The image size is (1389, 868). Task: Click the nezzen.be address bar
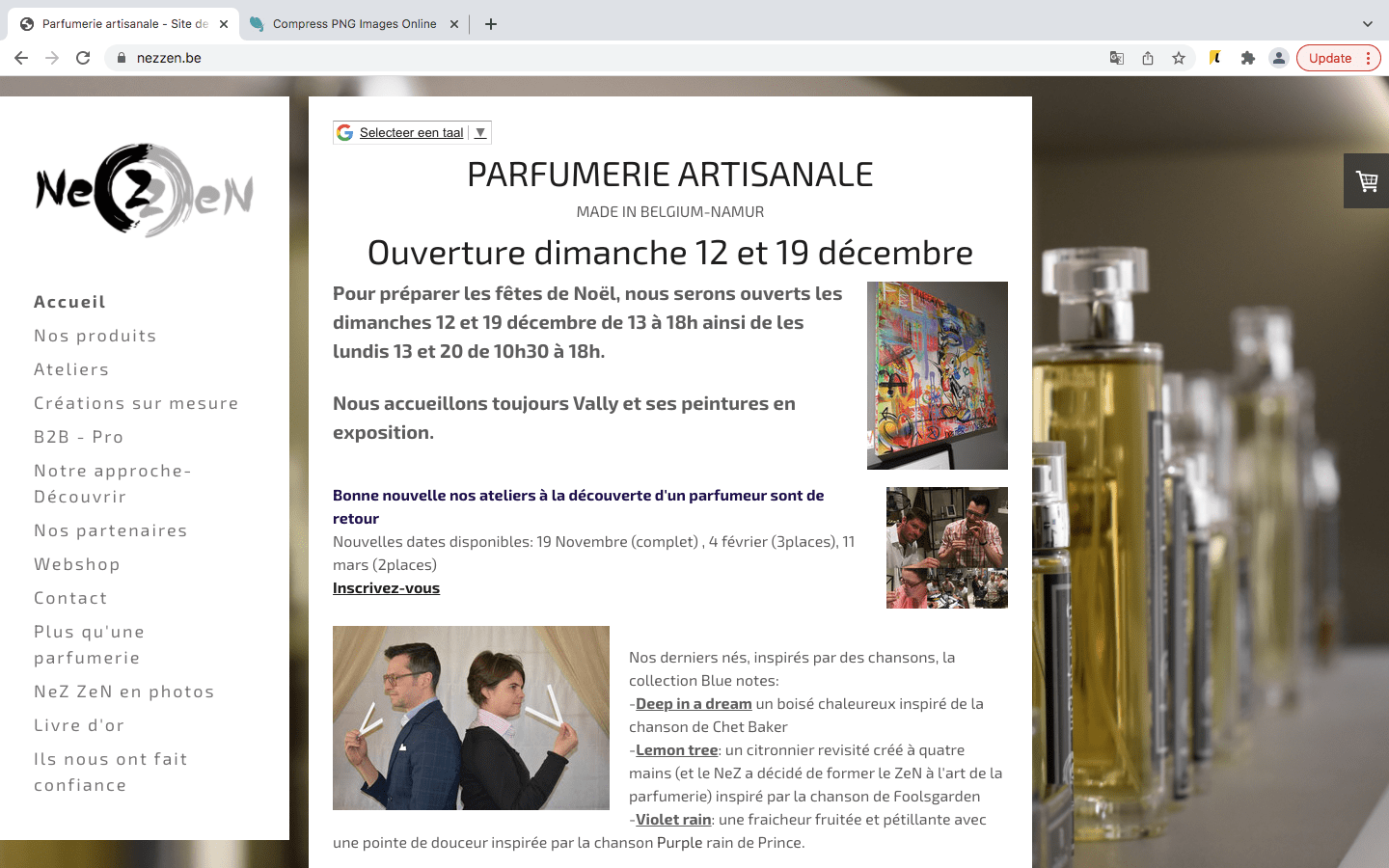(x=579, y=58)
